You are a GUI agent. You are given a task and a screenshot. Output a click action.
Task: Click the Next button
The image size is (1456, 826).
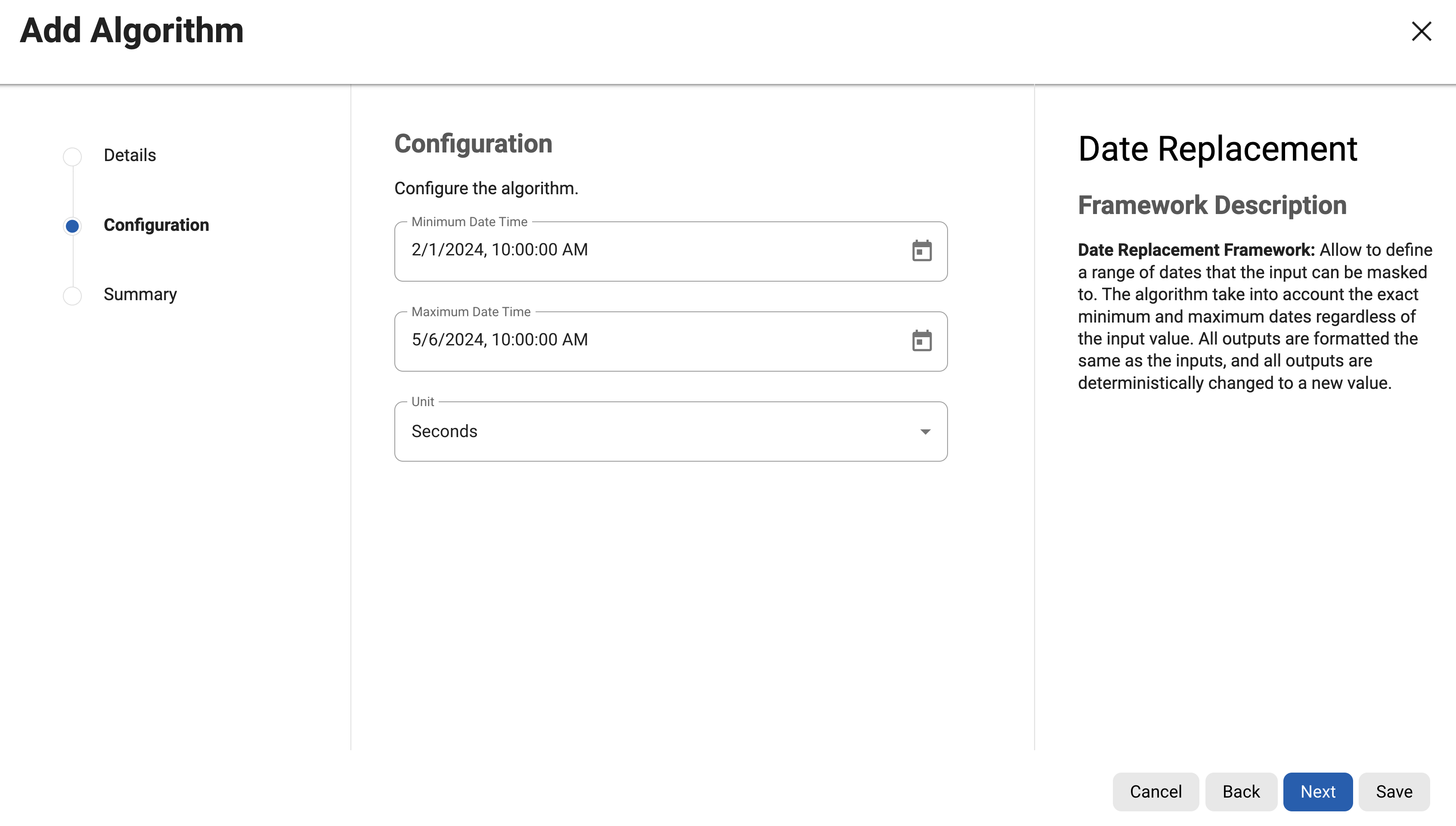pyautogui.click(x=1318, y=792)
